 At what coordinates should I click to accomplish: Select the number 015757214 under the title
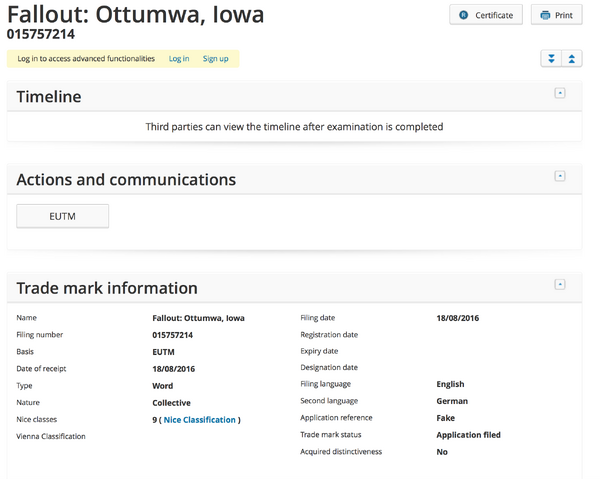[41, 34]
